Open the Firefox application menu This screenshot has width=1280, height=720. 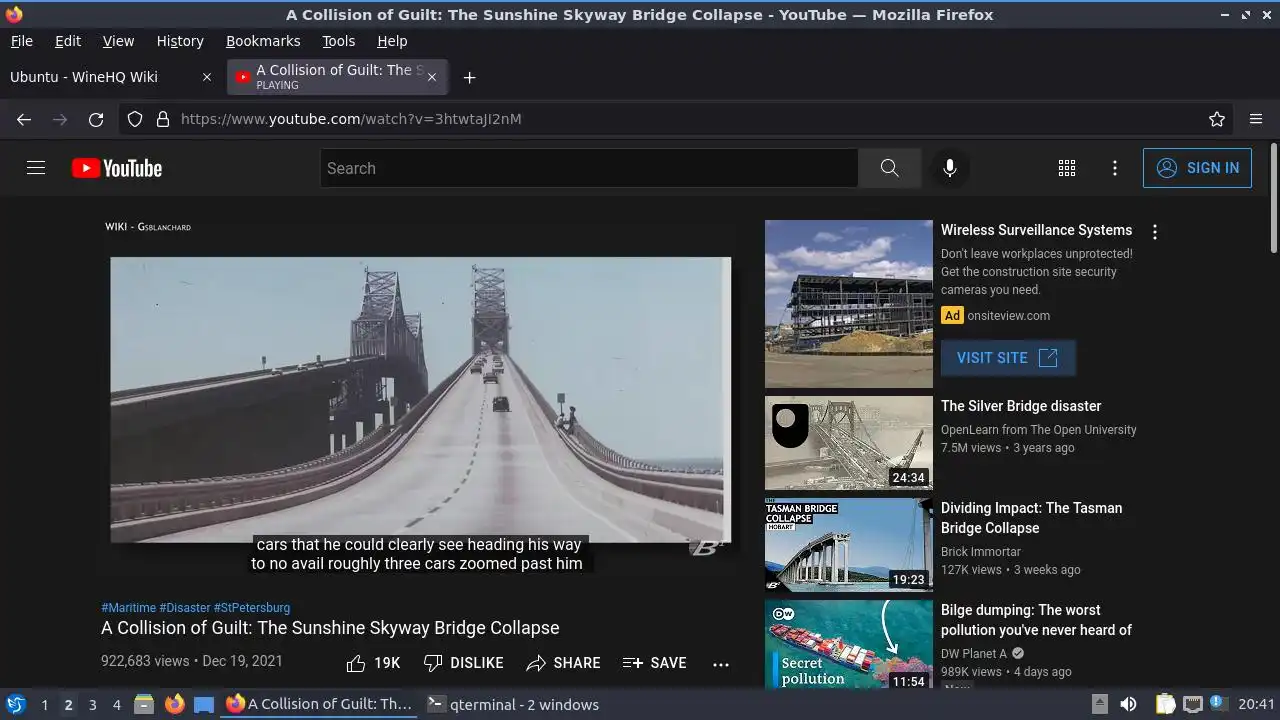pyautogui.click(x=1256, y=119)
